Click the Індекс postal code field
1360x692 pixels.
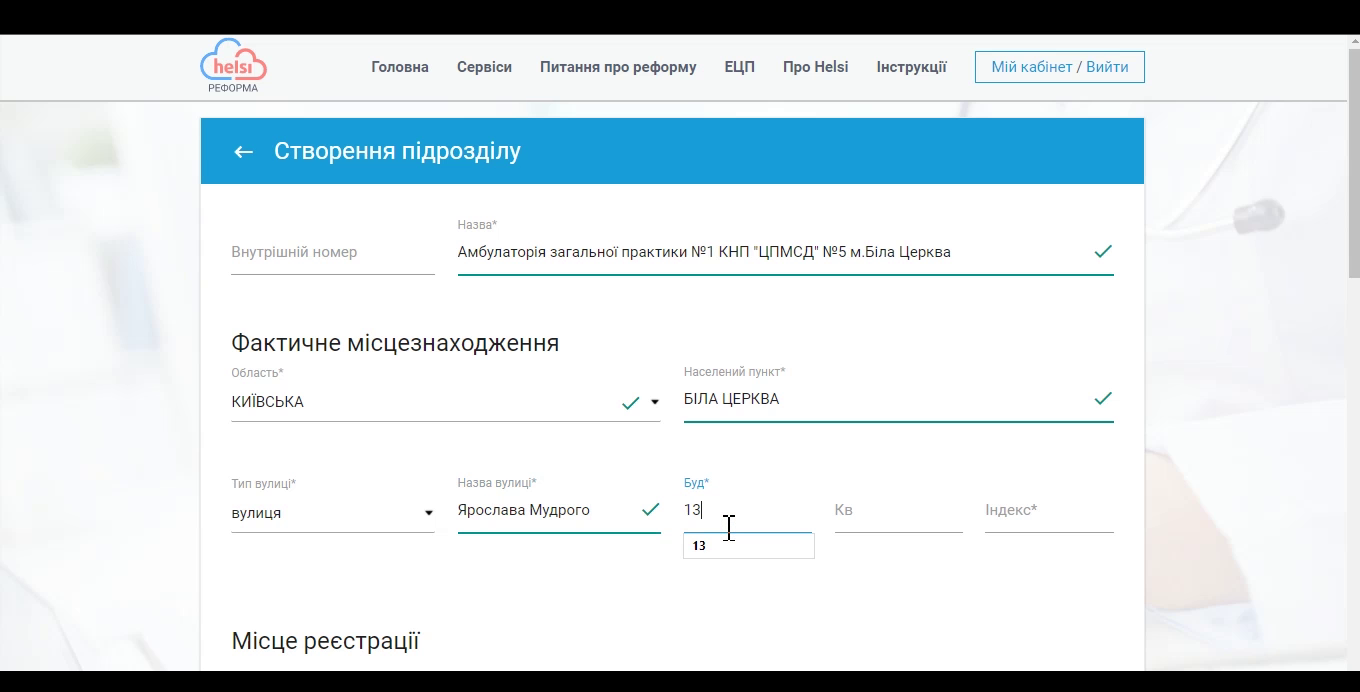click(1048, 511)
